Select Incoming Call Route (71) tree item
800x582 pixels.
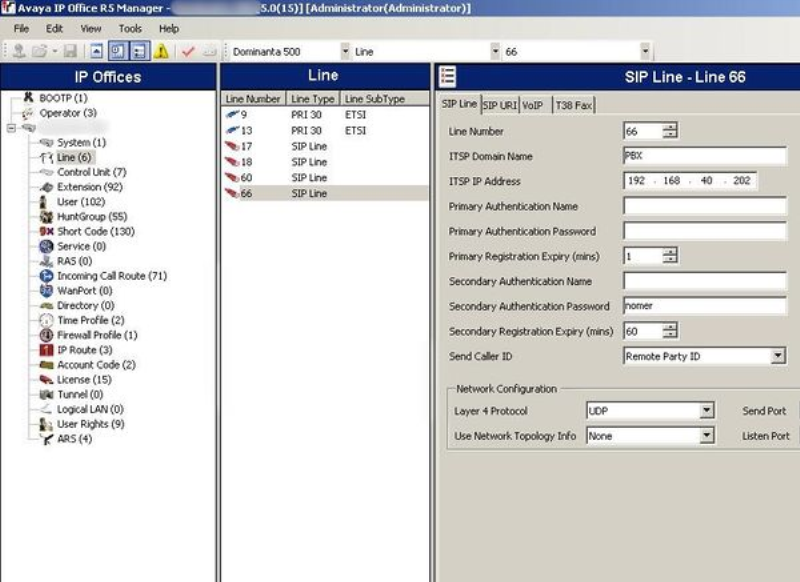(x=112, y=276)
